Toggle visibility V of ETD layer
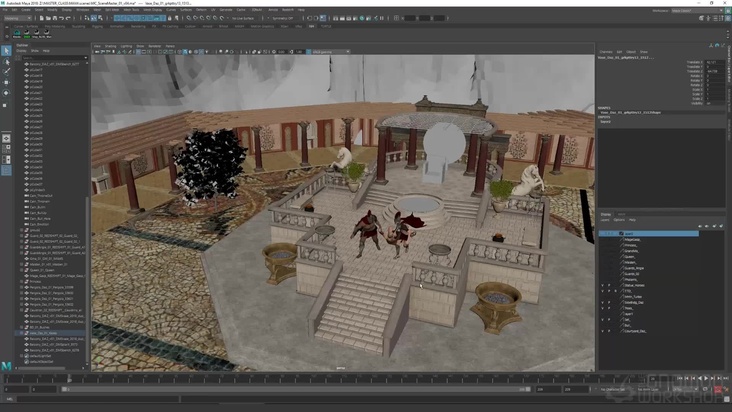 pos(602,291)
